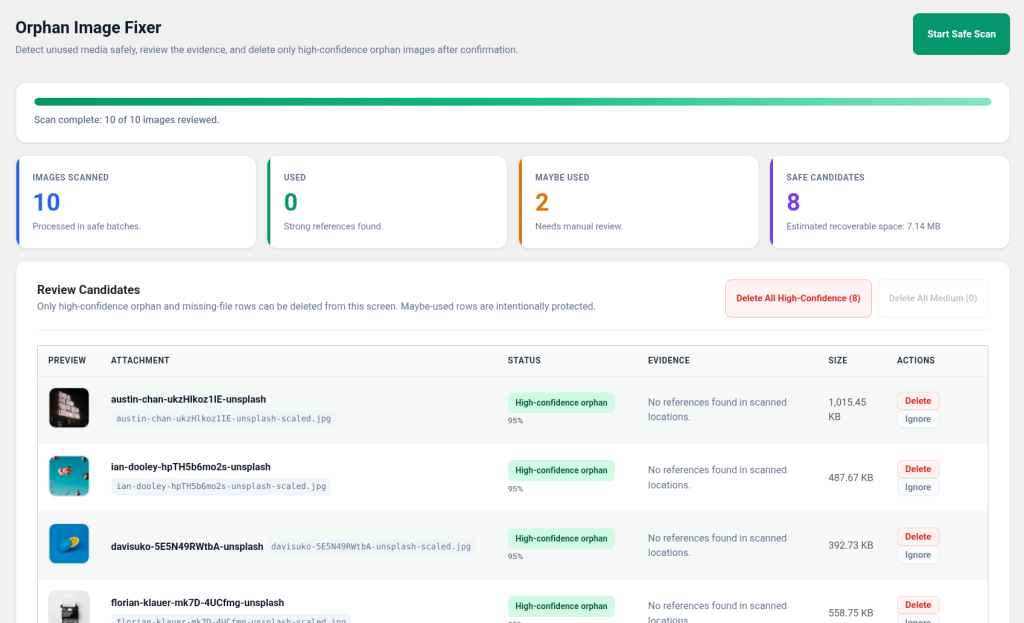1024x623 pixels.
Task: Click the 392.73 KB size value
Action: point(850,545)
